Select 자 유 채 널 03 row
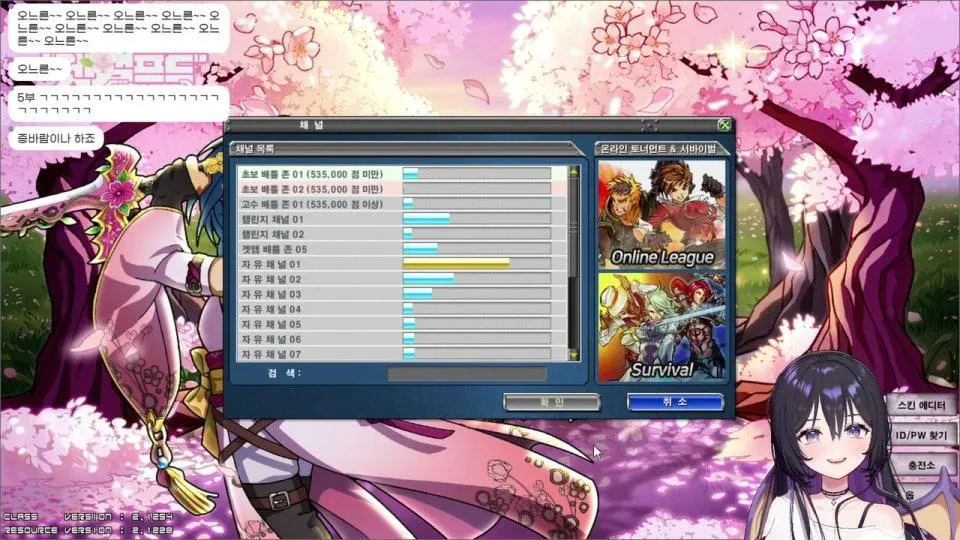 (402, 294)
